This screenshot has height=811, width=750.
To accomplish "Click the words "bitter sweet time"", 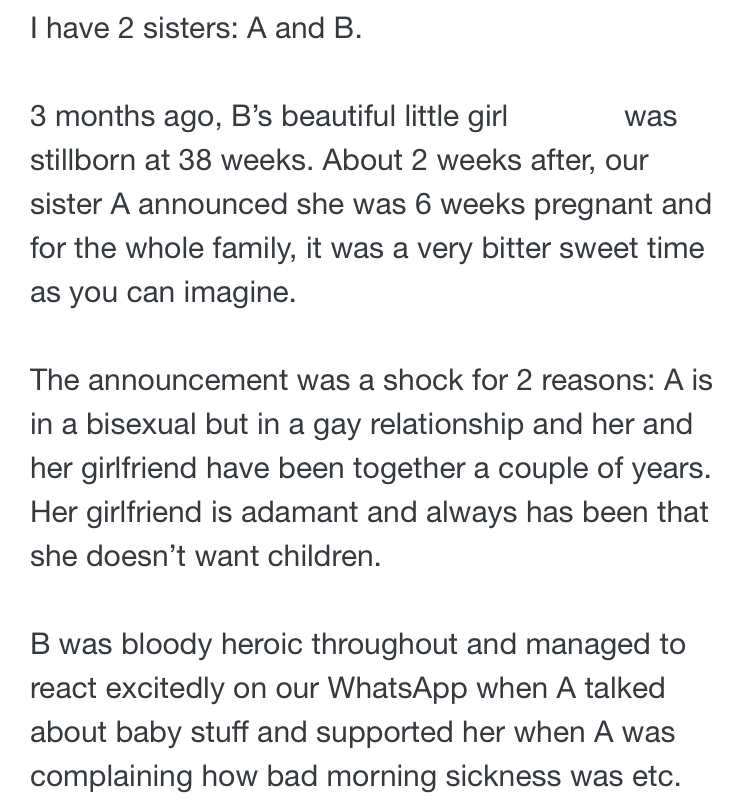I will [593, 248].
